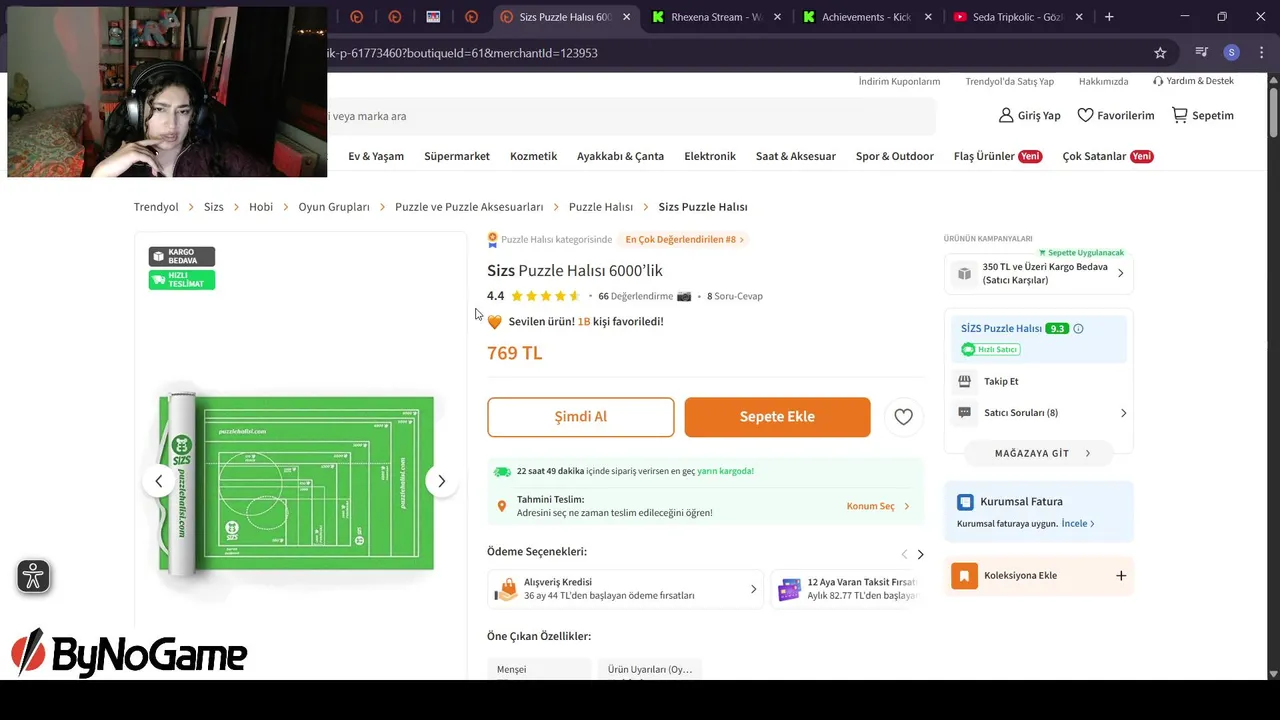1280x720 pixels.
Task: Click Takip Et seller follow
Action: click(1001, 381)
